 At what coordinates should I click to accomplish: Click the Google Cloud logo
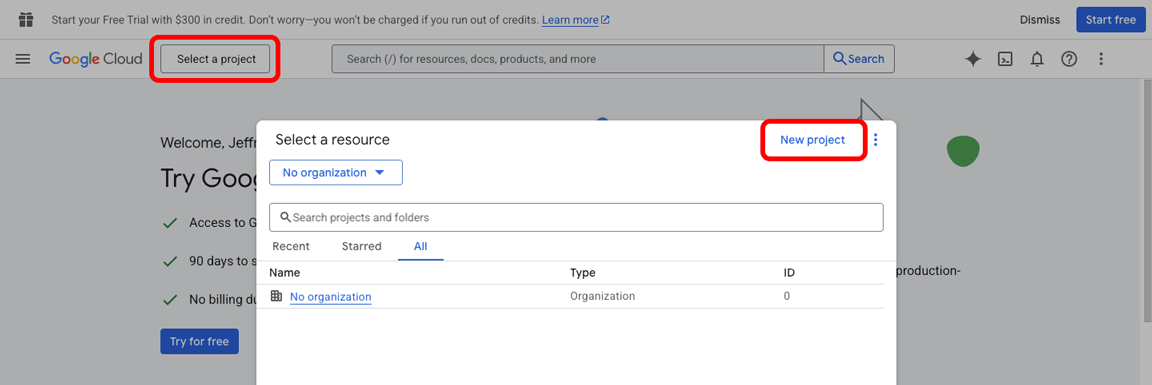pyautogui.click(x=96, y=59)
